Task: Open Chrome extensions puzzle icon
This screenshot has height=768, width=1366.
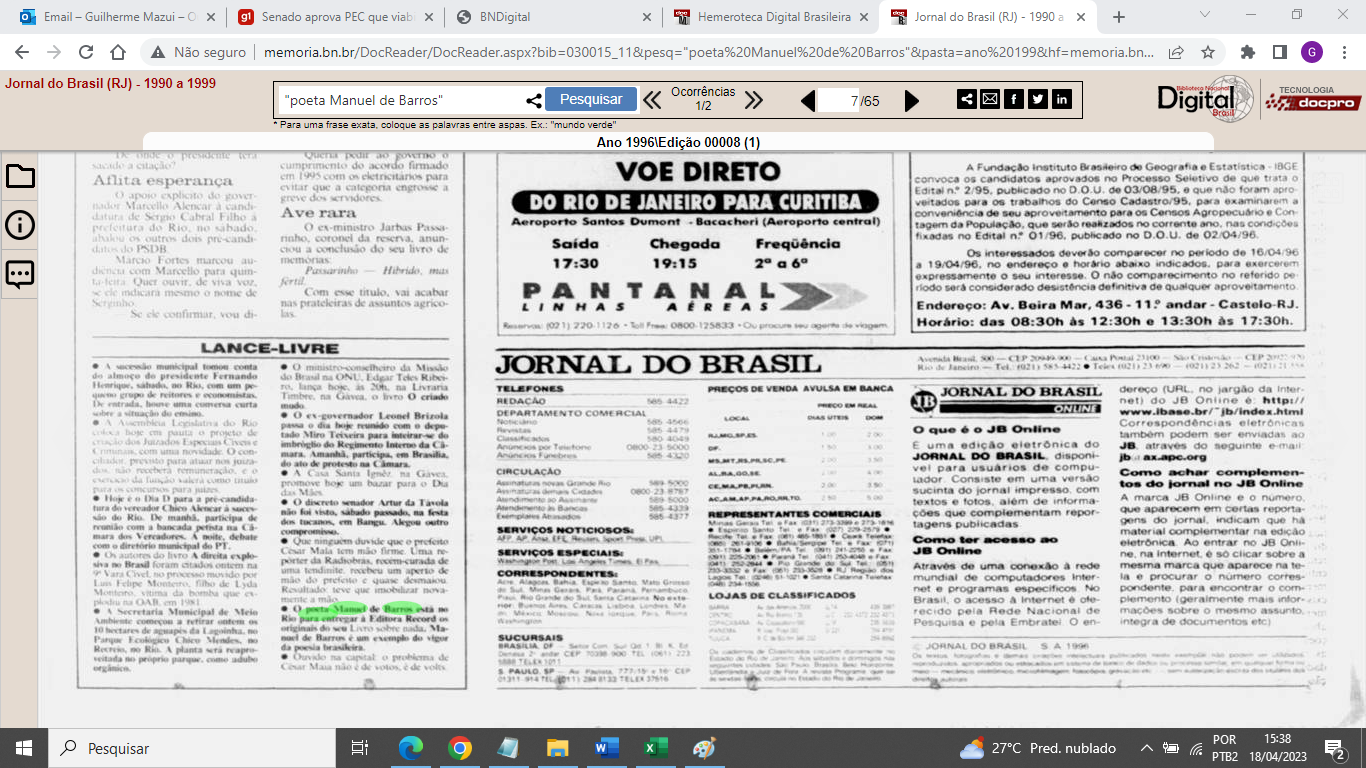Action: click(1247, 52)
